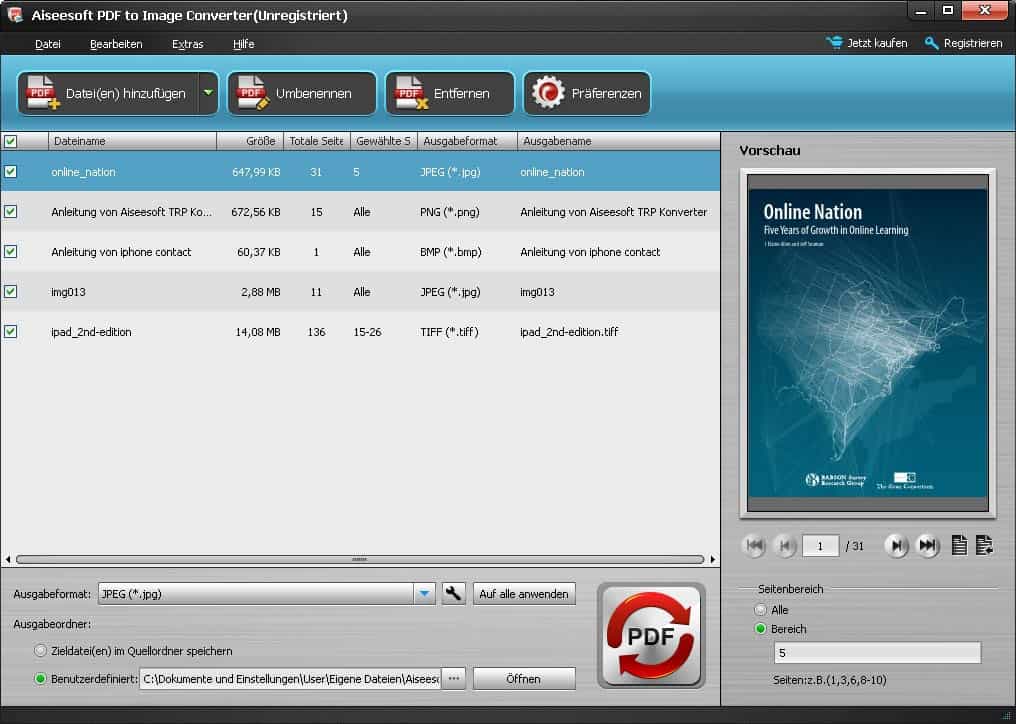The image size is (1016, 724).
Task: Click the page number input field
Action: click(x=820, y=546)
